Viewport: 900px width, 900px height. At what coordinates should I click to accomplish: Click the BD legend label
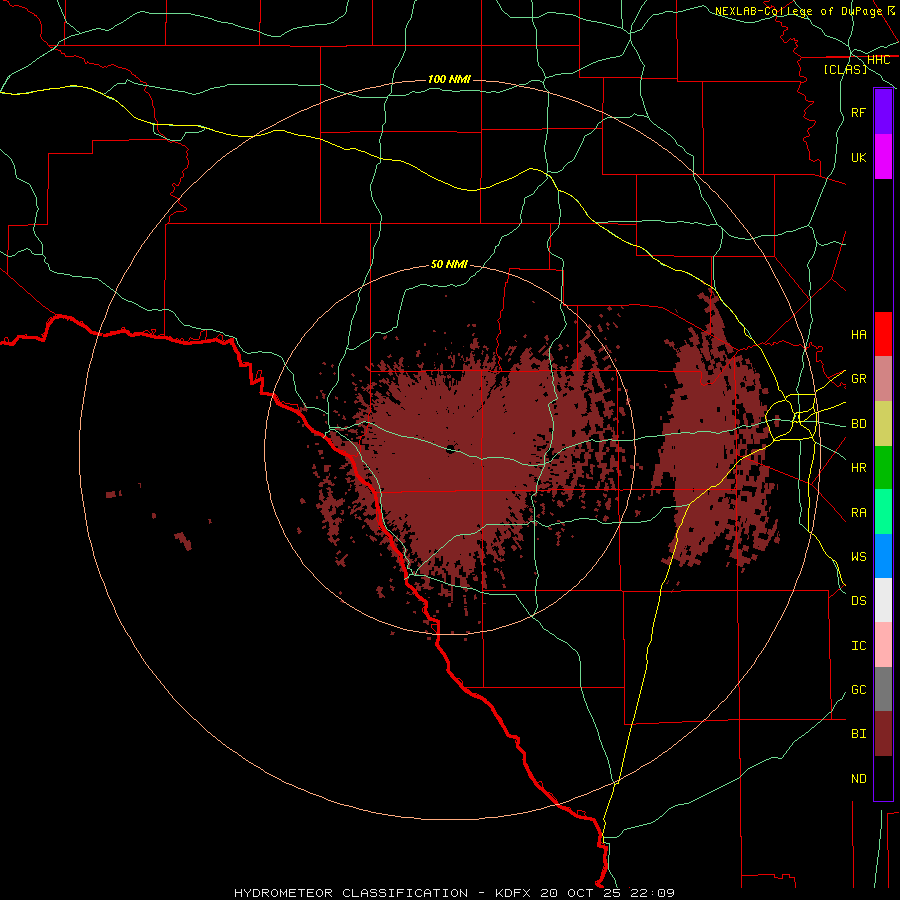point(858,424)
